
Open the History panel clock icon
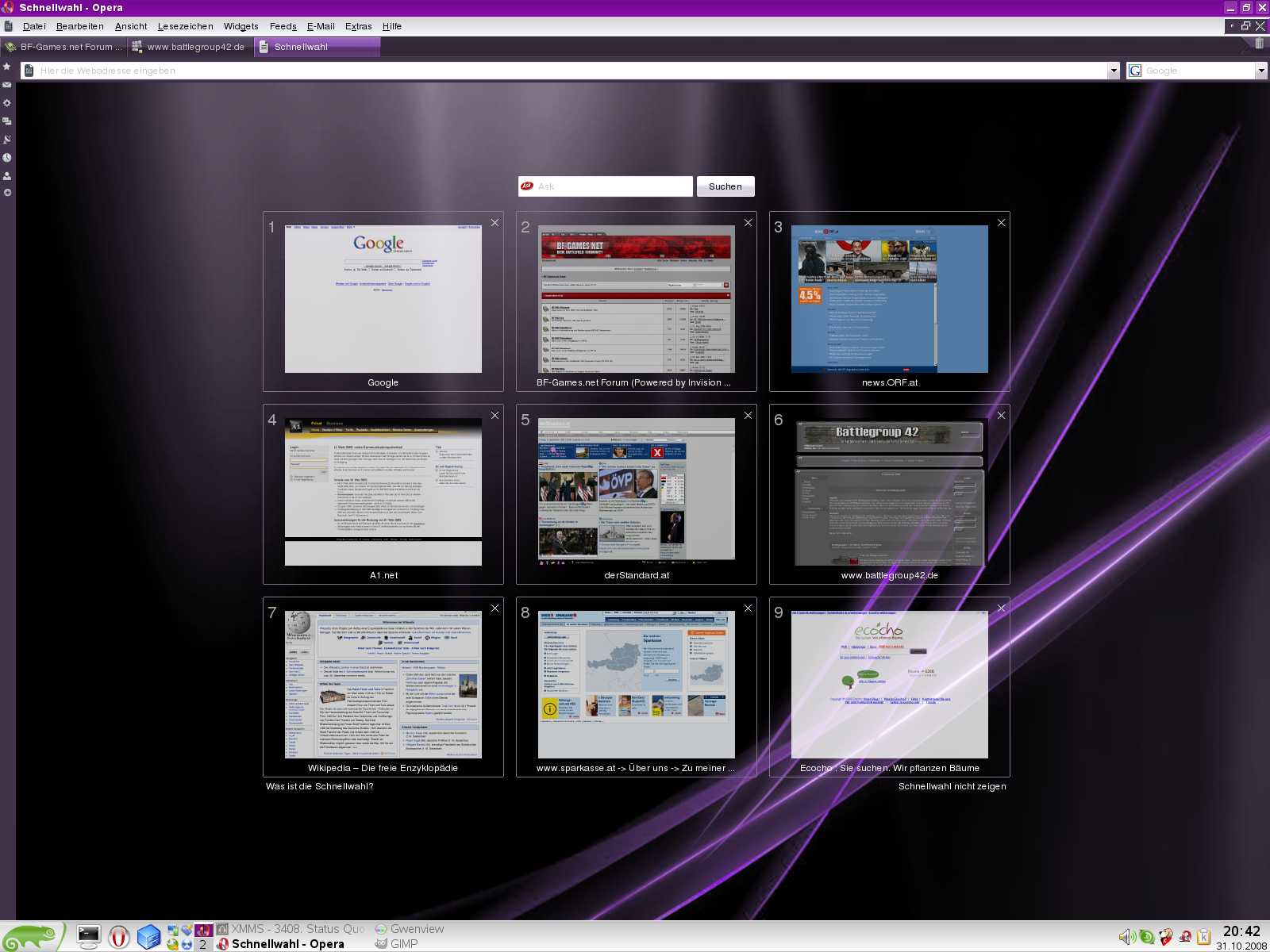[x=7, y=158]
